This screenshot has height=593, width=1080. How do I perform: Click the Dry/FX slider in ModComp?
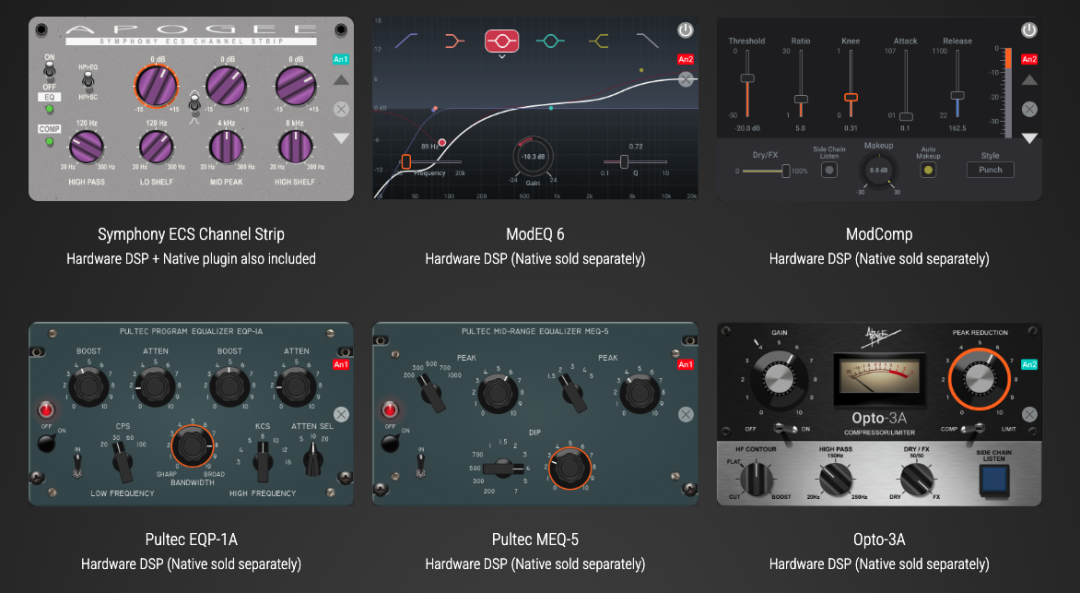(766, 171)
